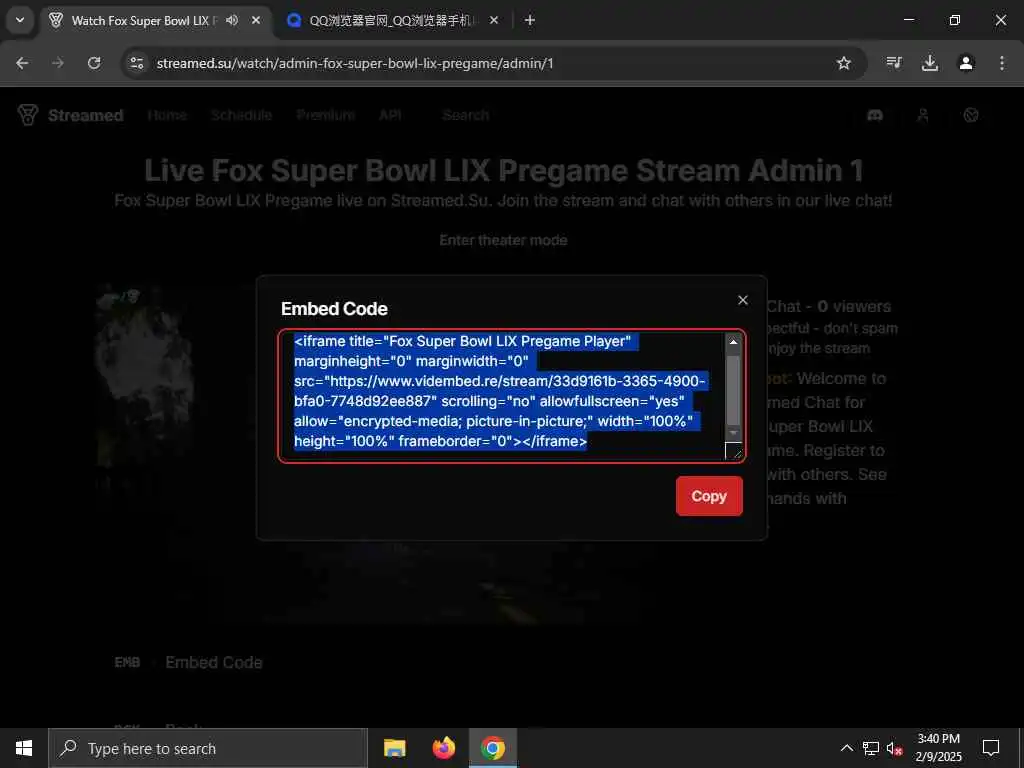
Task: Open Chrome downloads
Action: 930,63
